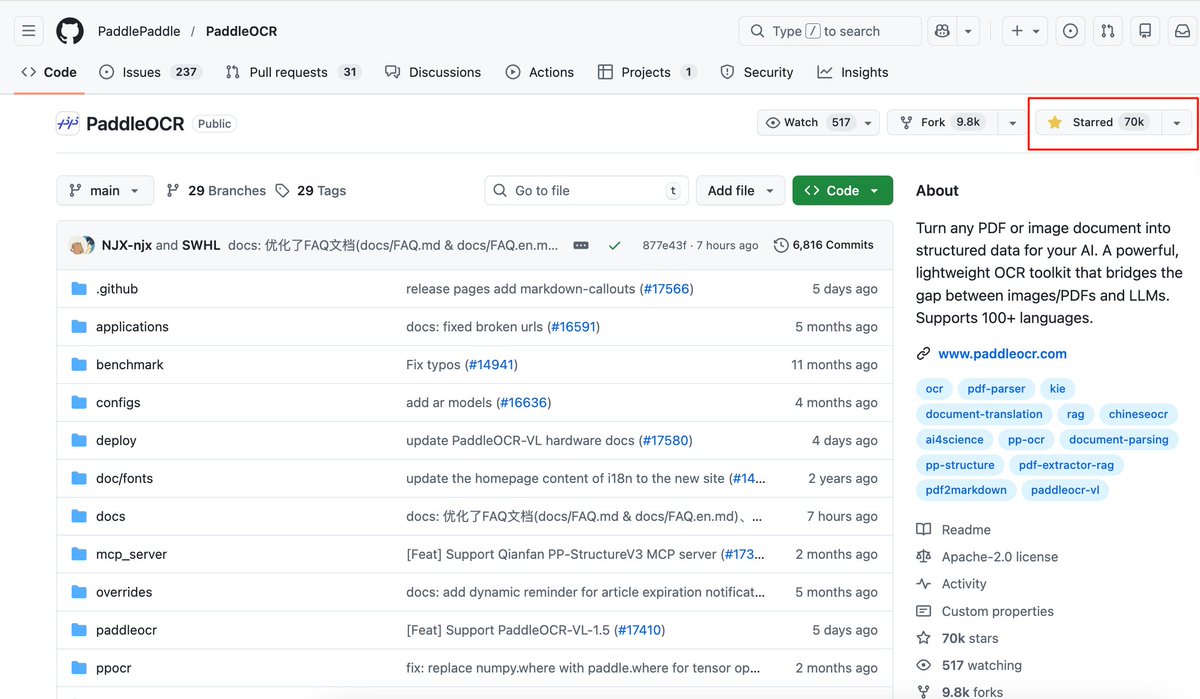
Task: Expand the star lists dropdown arrow
Action: 1177,123
